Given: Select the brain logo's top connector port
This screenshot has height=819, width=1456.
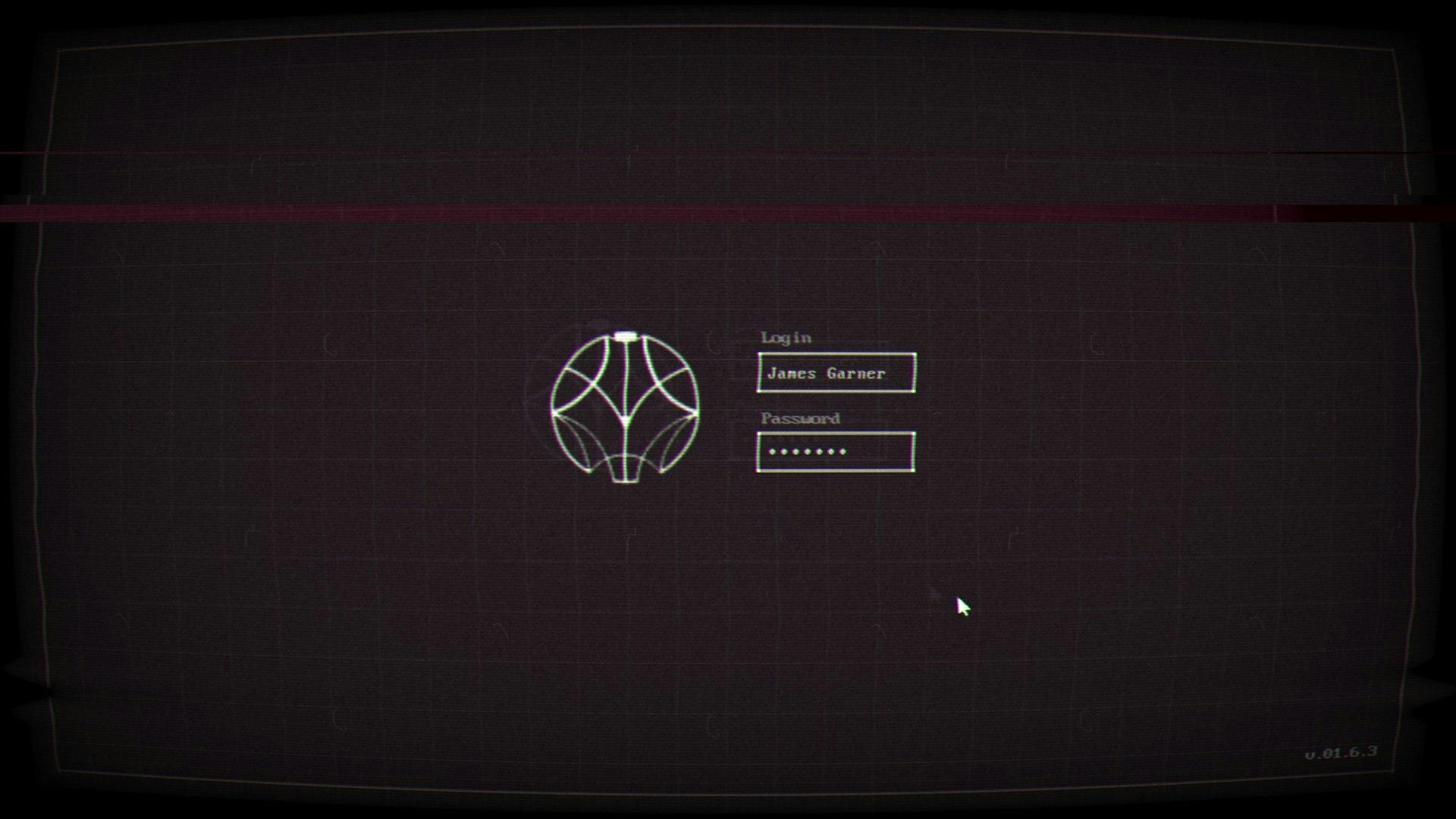Looking at the screenshot, I should [x=623, y=334].
